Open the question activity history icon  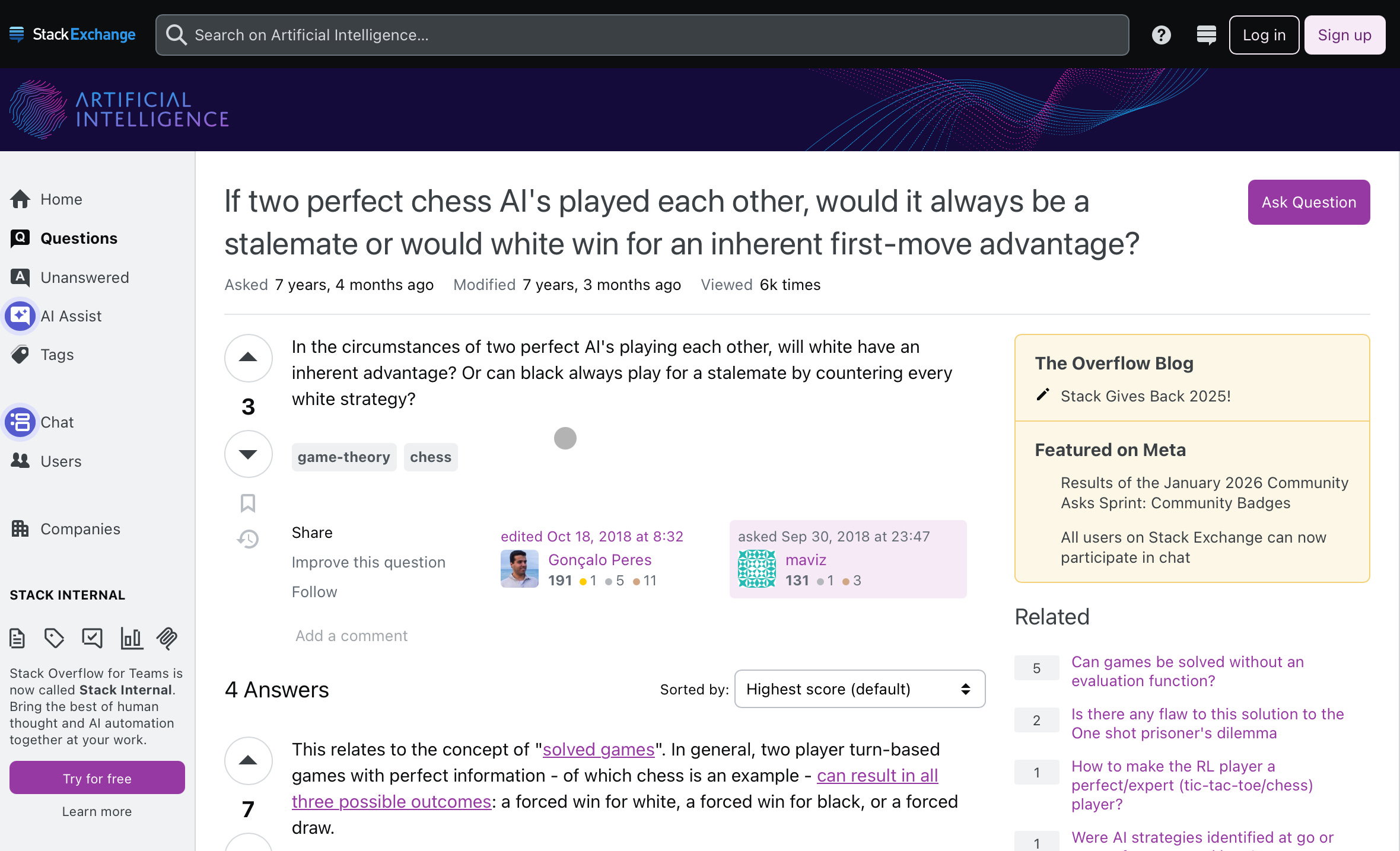click(248, 539)
